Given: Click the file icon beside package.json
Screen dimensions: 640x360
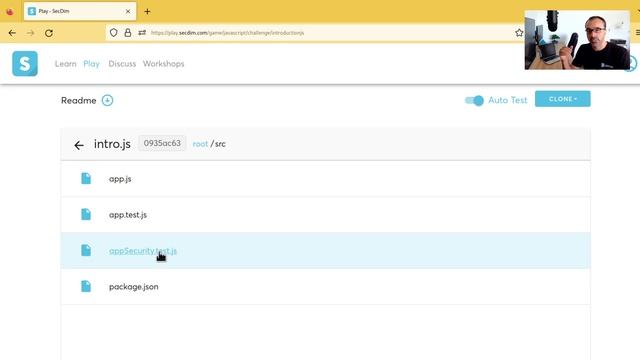Looking at the screenshot, I should click(86, 286).
